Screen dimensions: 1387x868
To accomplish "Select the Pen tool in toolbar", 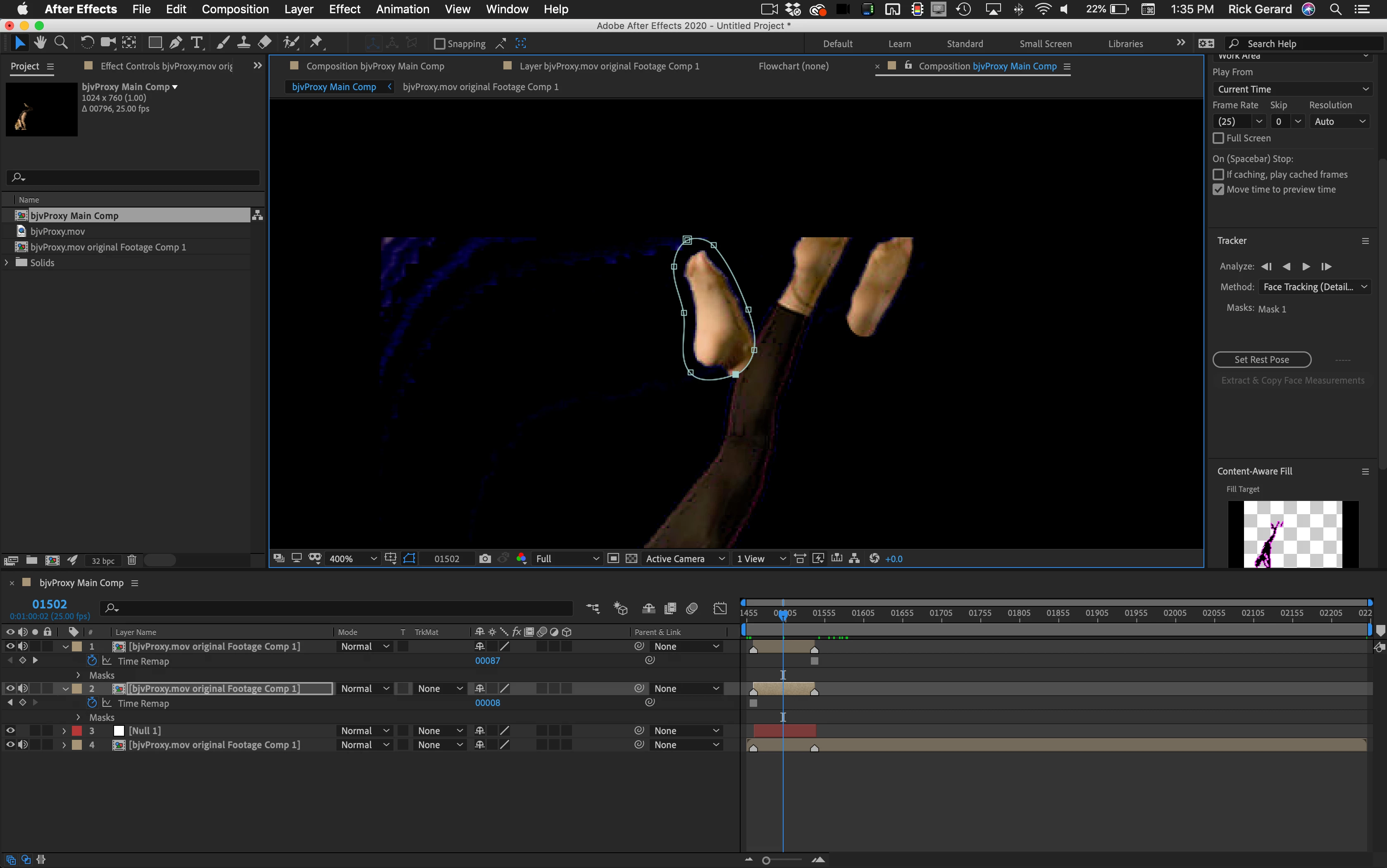I will click(176, 43).
